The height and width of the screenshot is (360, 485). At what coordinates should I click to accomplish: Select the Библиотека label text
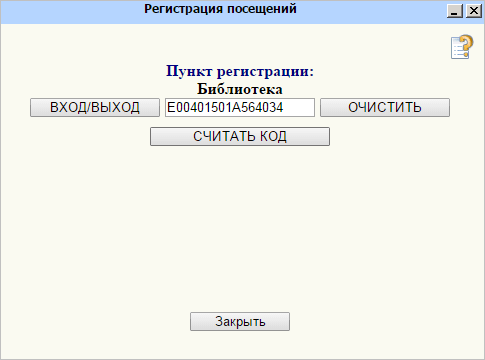tap(240, 89)
